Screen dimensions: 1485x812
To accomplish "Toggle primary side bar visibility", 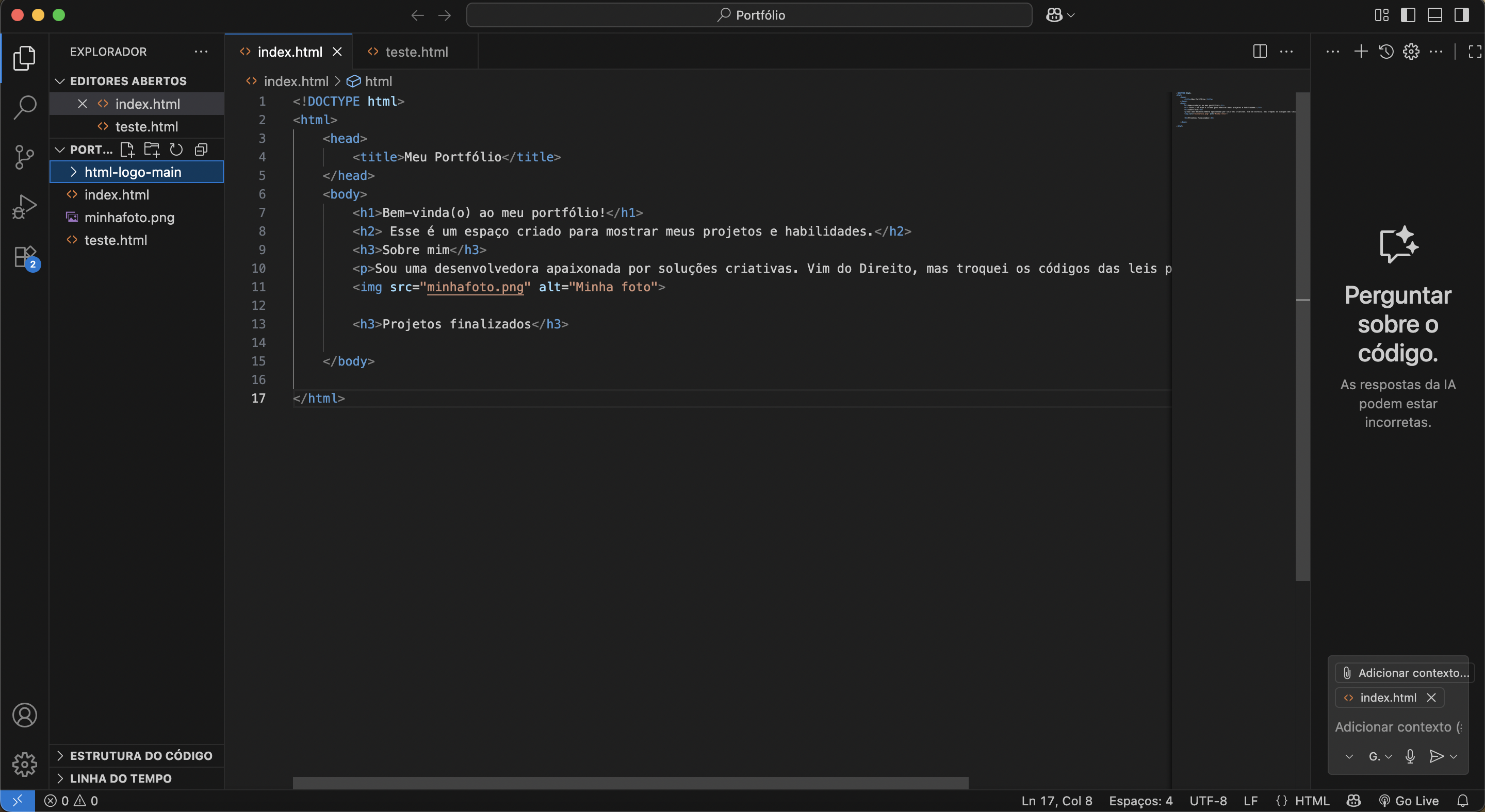I will click(1408, 15).
